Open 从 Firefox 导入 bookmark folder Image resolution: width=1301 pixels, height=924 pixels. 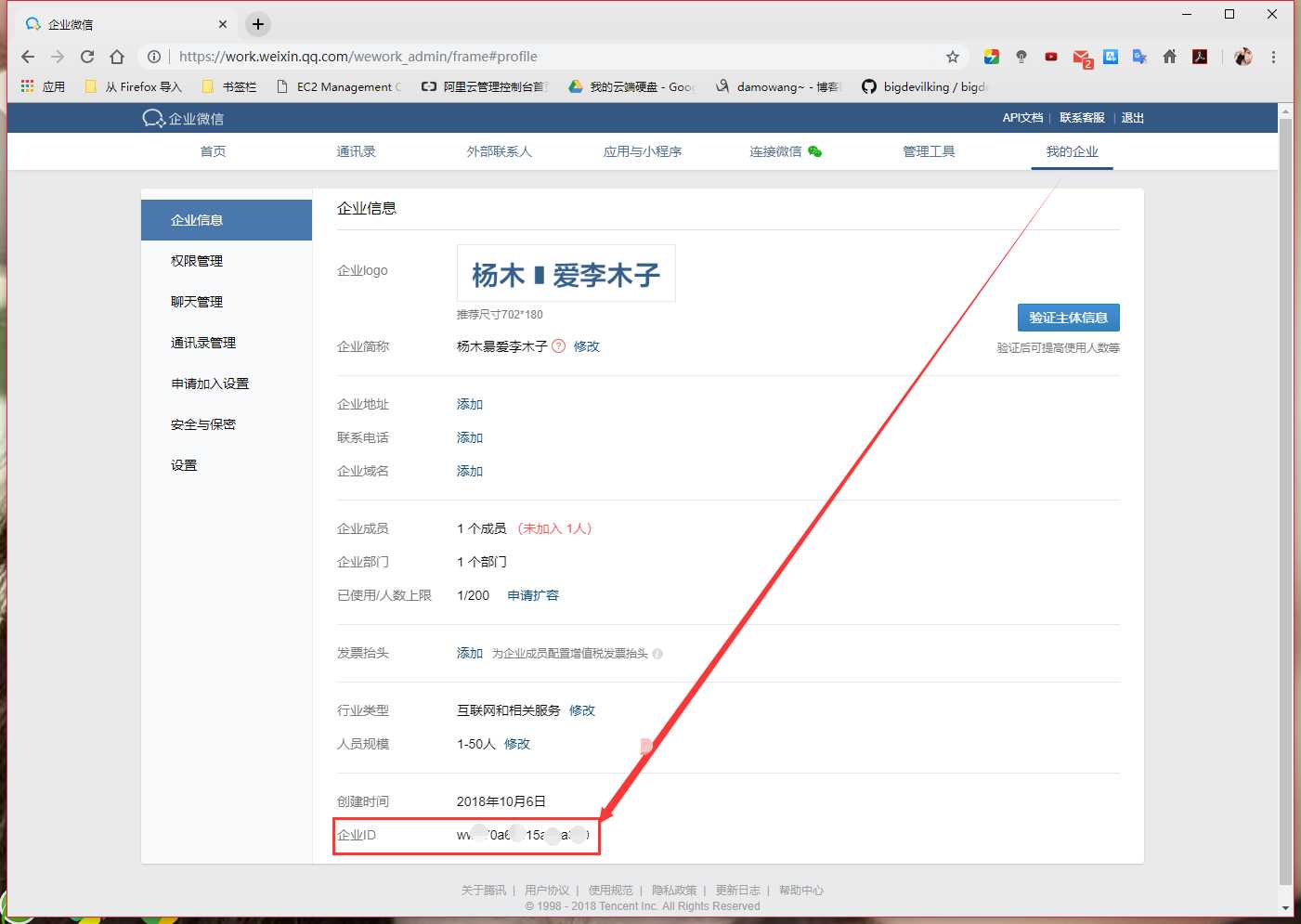134,86
